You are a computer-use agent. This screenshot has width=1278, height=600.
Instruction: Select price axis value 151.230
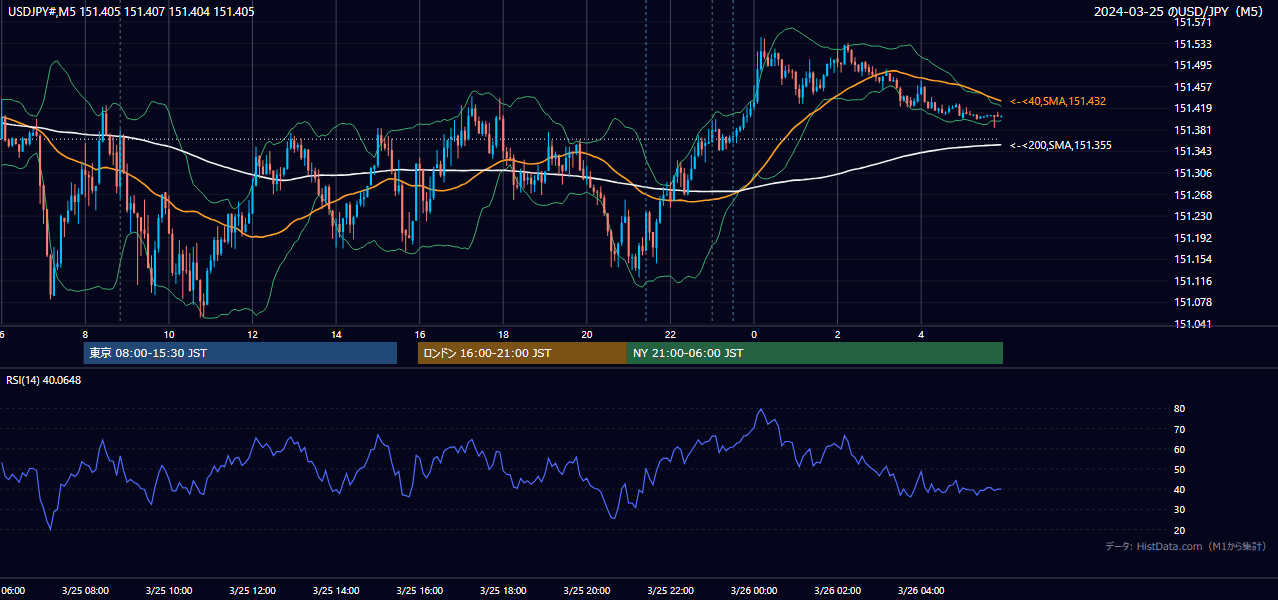click(x=1193, y=216)
